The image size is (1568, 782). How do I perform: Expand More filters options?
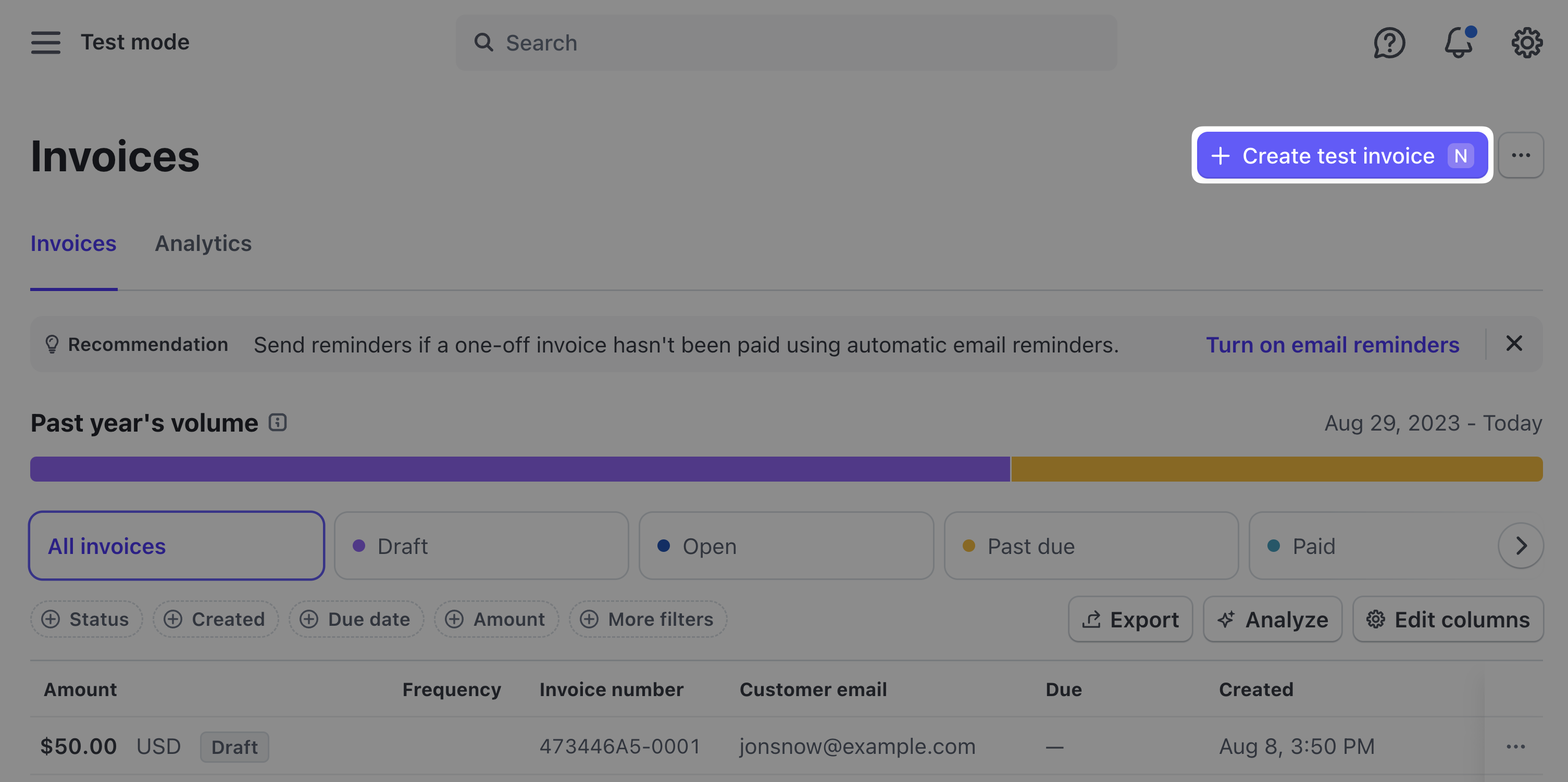pyautogui.click(x=648, y=619)
